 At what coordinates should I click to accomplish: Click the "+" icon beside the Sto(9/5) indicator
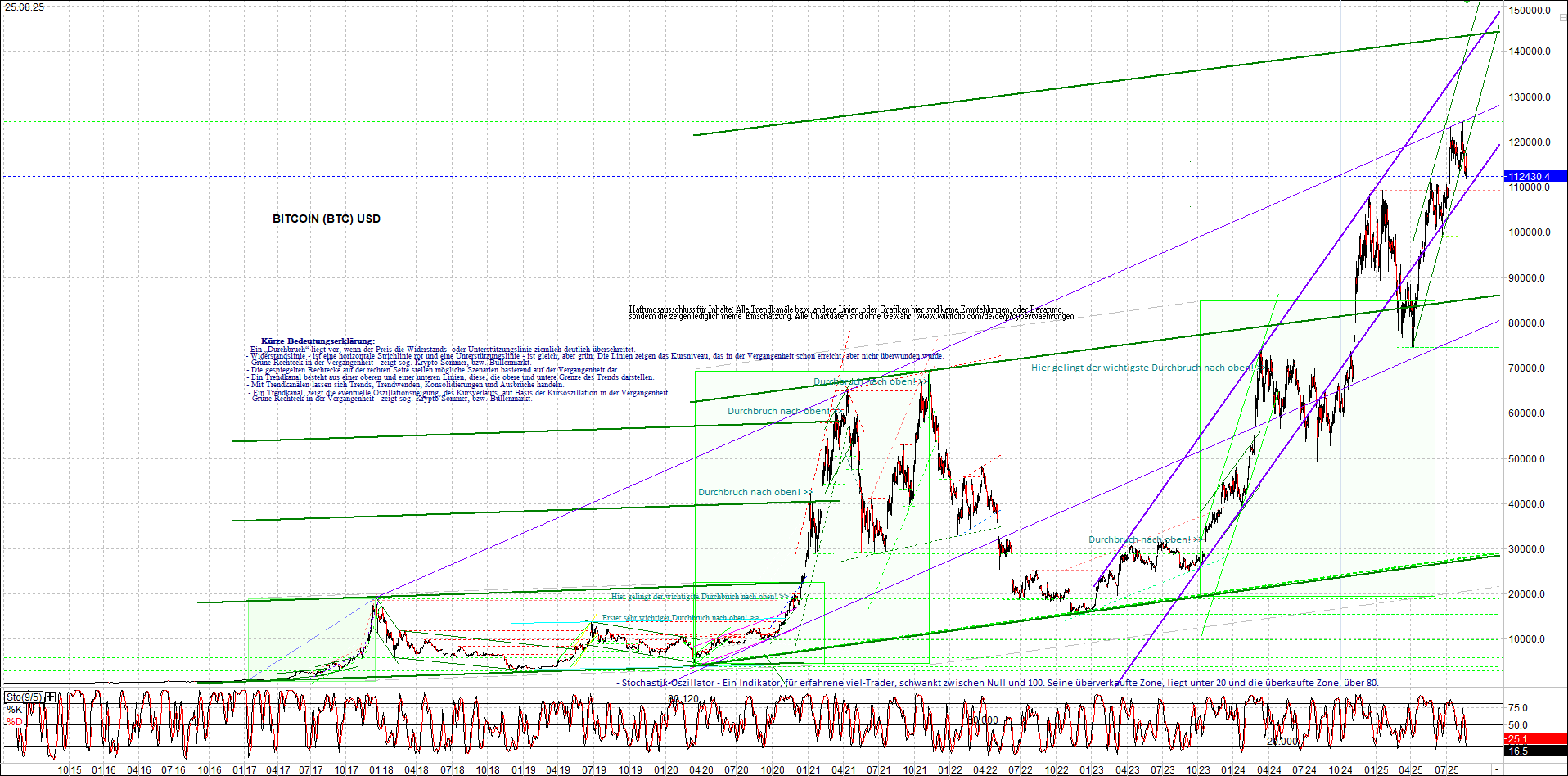tap(48, 697)
